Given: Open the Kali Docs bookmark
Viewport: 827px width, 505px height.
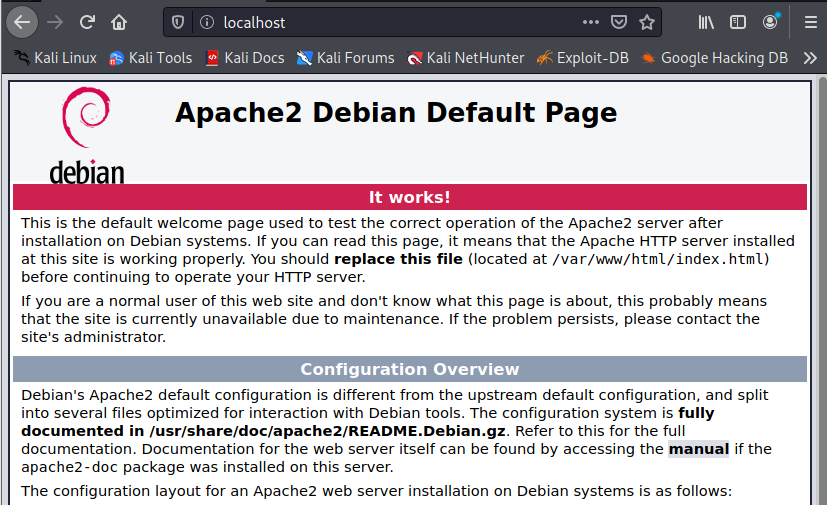Looking at the screenshot, I should click(x=245, y=58).
